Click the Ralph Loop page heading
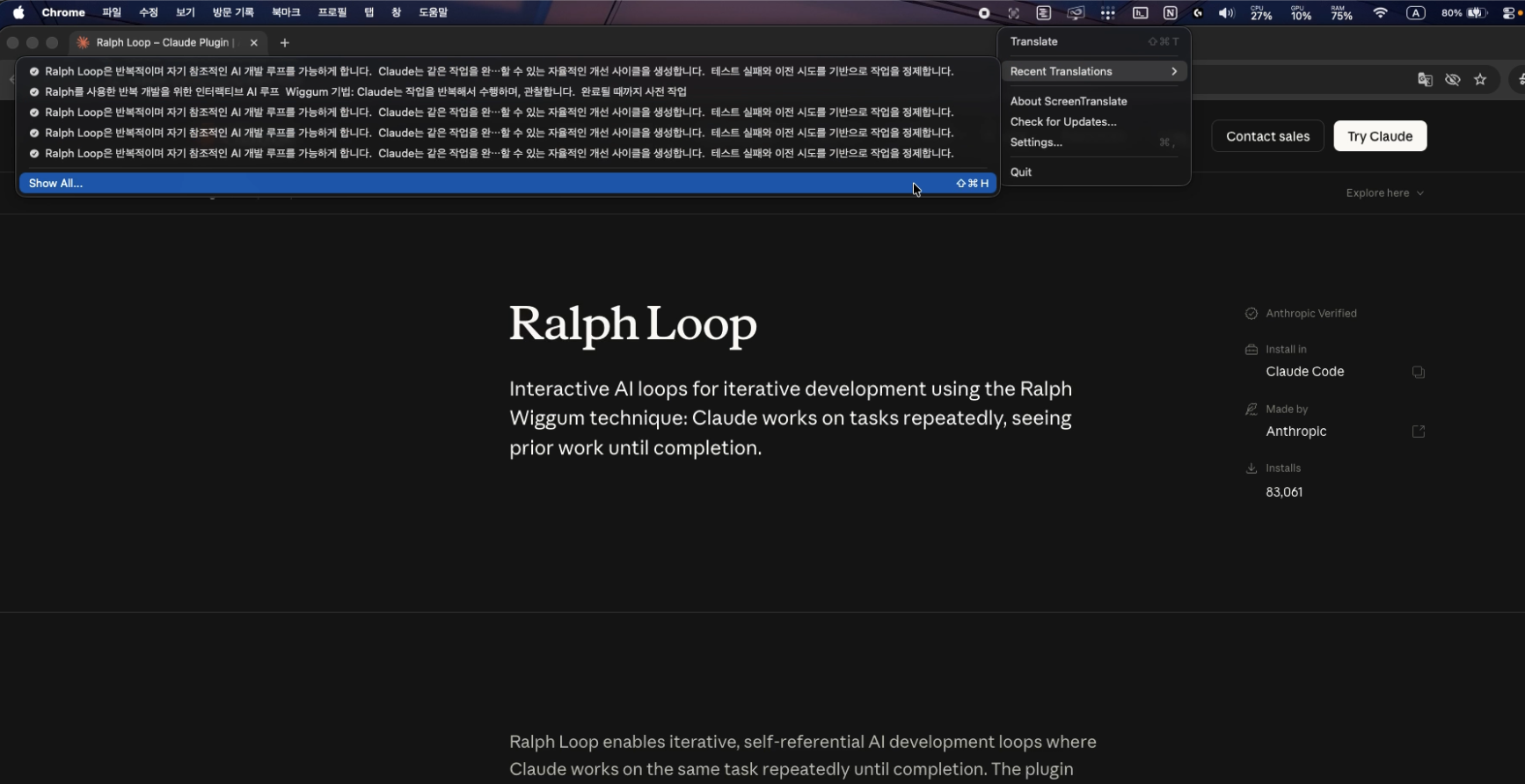Screen dimensions: 1525x784 [633, 324]
